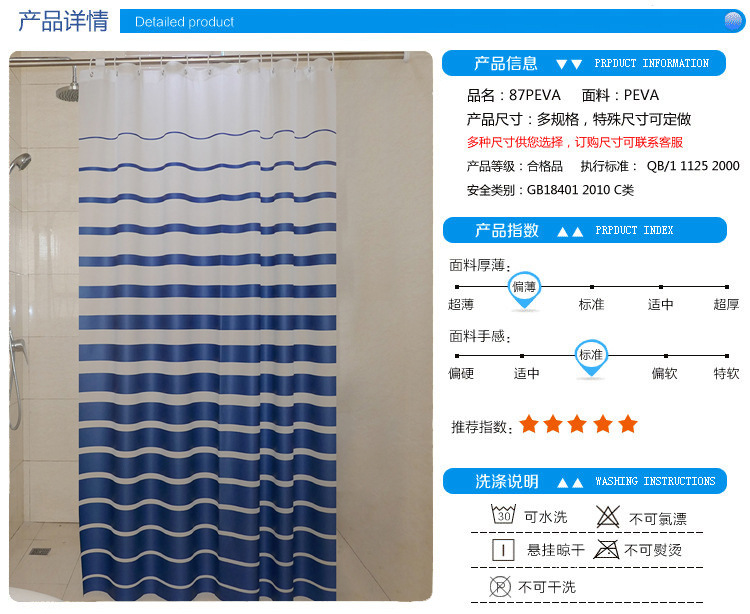This screenshot has width=750, height=614.
Task: Click the up arrows beside 洗涤说明
Action: (x=570, y=482)
